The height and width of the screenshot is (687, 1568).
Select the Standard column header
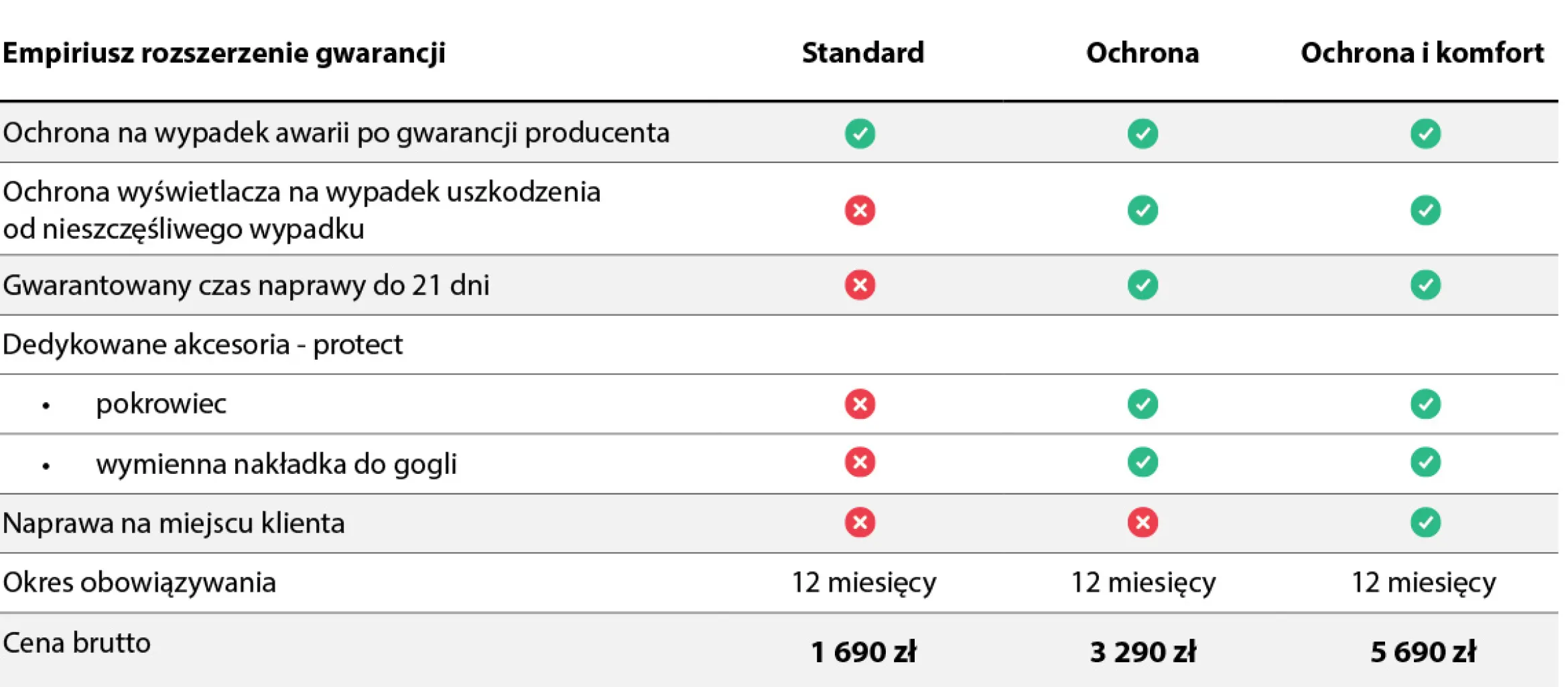coord(863,53)
